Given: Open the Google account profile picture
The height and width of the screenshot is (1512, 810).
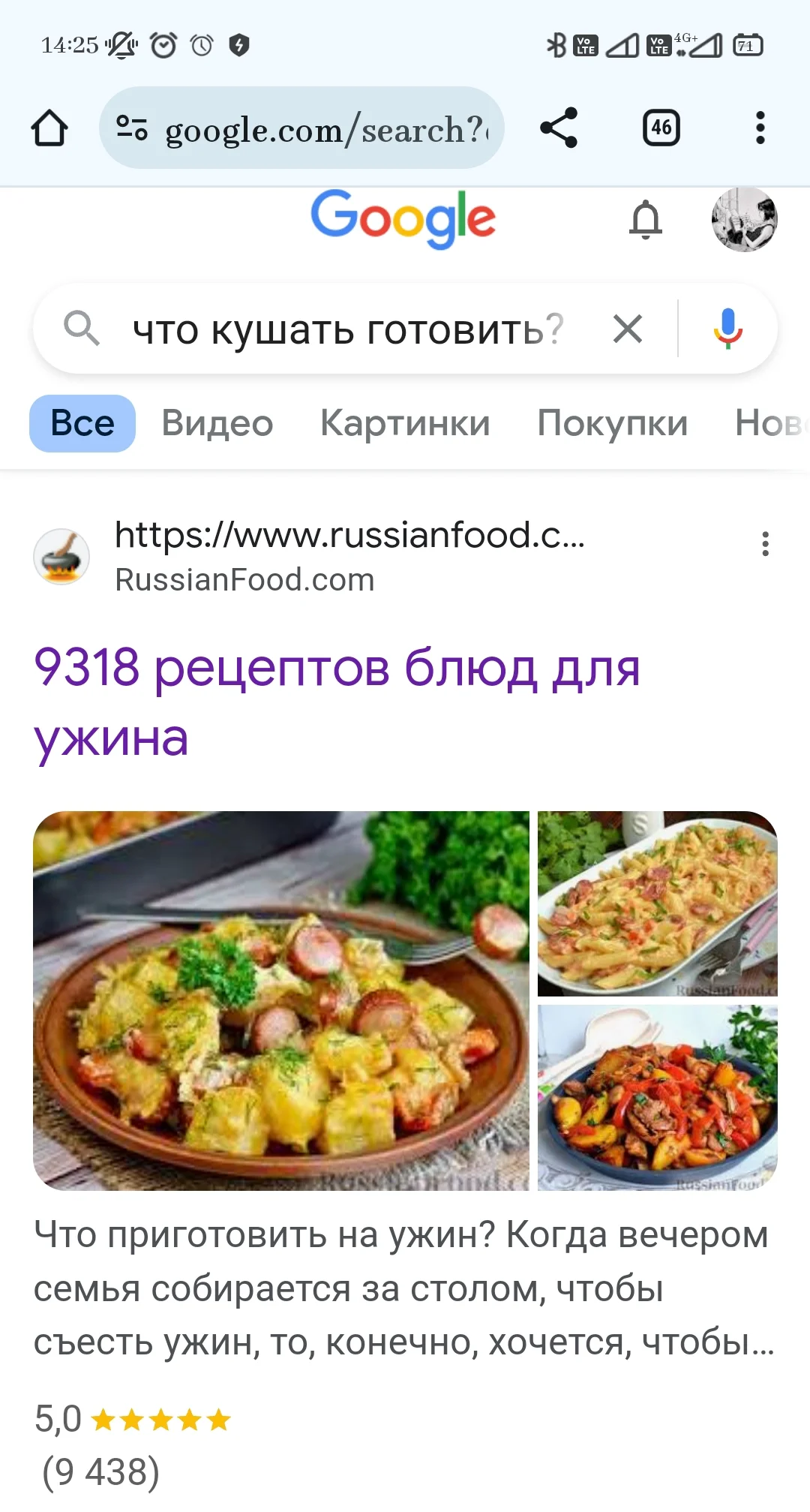Looking at the screenshot, I should (744, 219).
